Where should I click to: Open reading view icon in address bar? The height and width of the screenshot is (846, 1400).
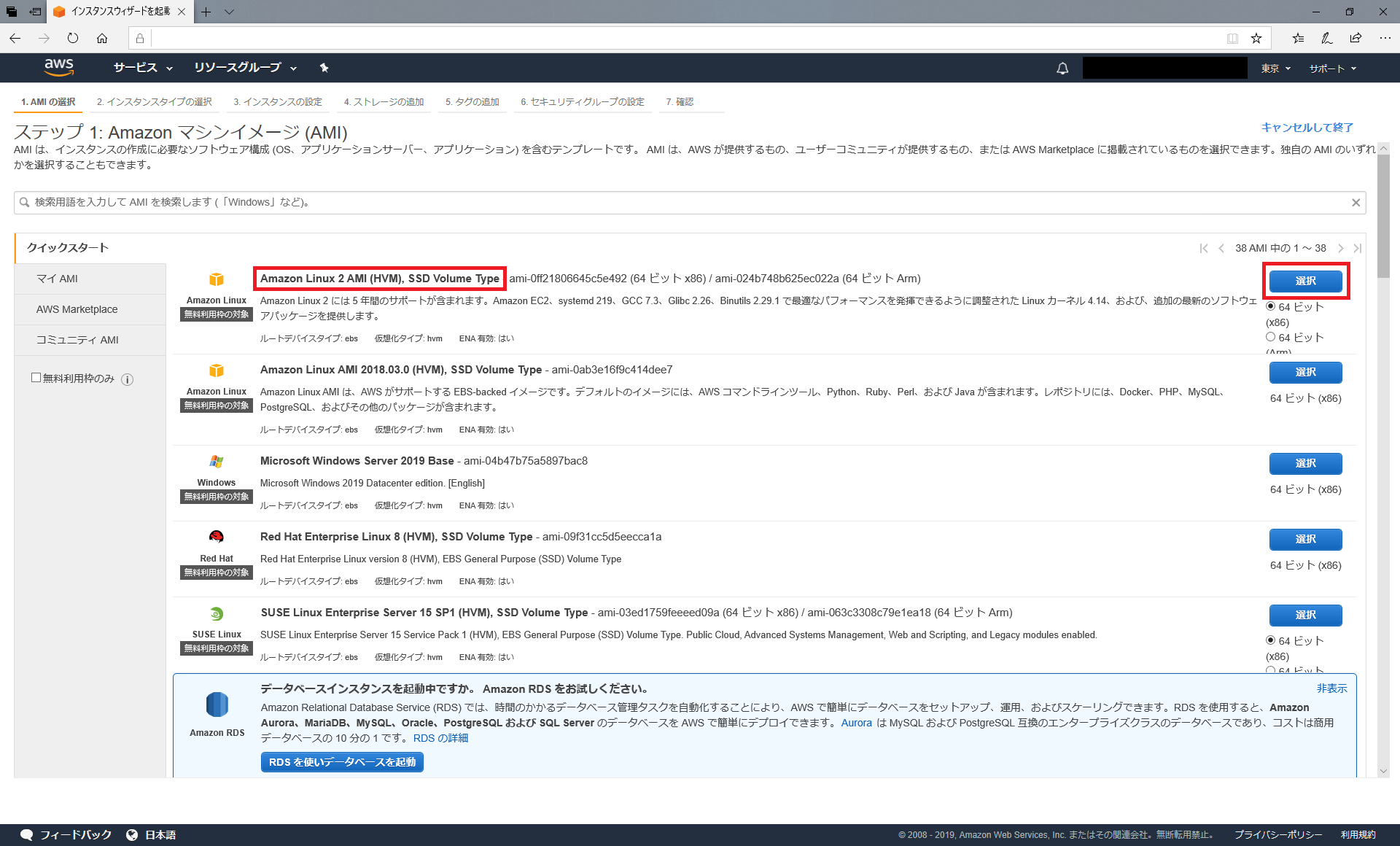[x=1232, y=38]
